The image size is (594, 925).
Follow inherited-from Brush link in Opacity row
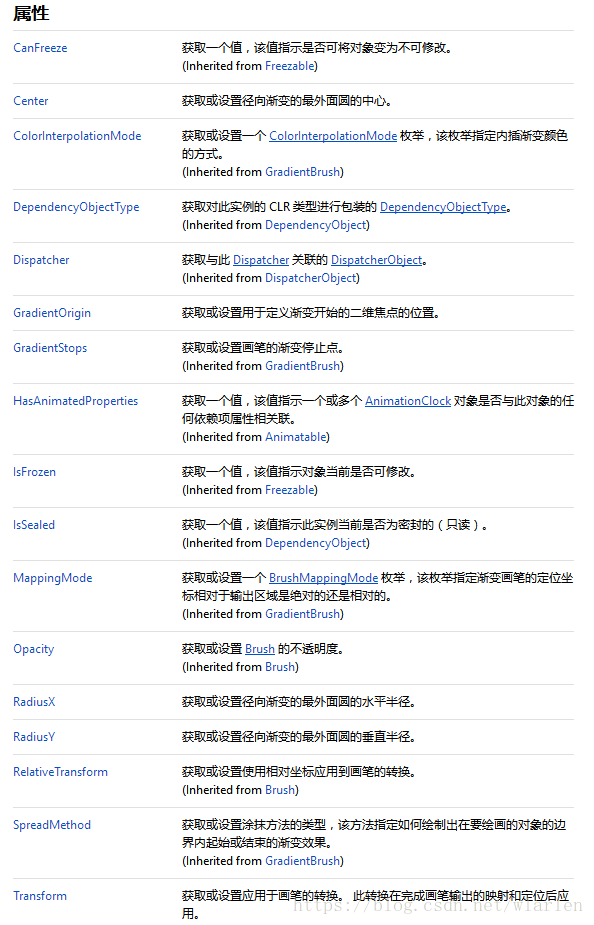[x=280, y=667]
